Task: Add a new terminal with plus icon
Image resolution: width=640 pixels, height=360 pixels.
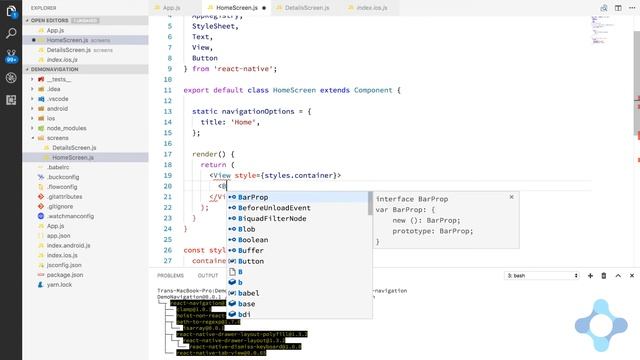Action: (x=590, y=276)
